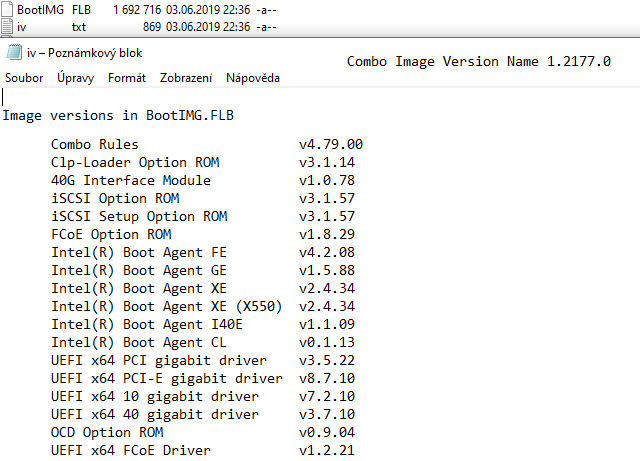The height and width of the screenshot is (461, 640).
Task: Open the Soubor menu
Action: [24, 78]
